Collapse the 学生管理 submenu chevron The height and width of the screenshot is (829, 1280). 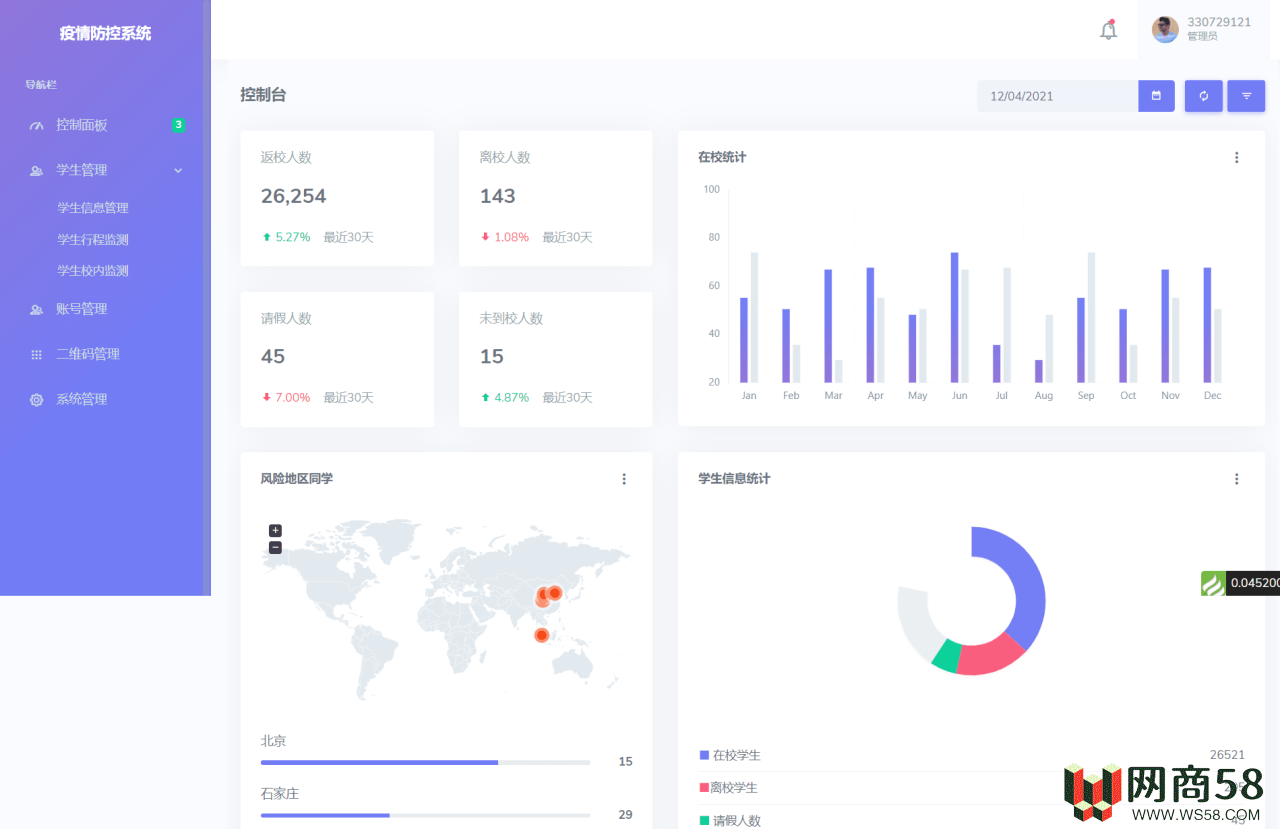(178, 171)
